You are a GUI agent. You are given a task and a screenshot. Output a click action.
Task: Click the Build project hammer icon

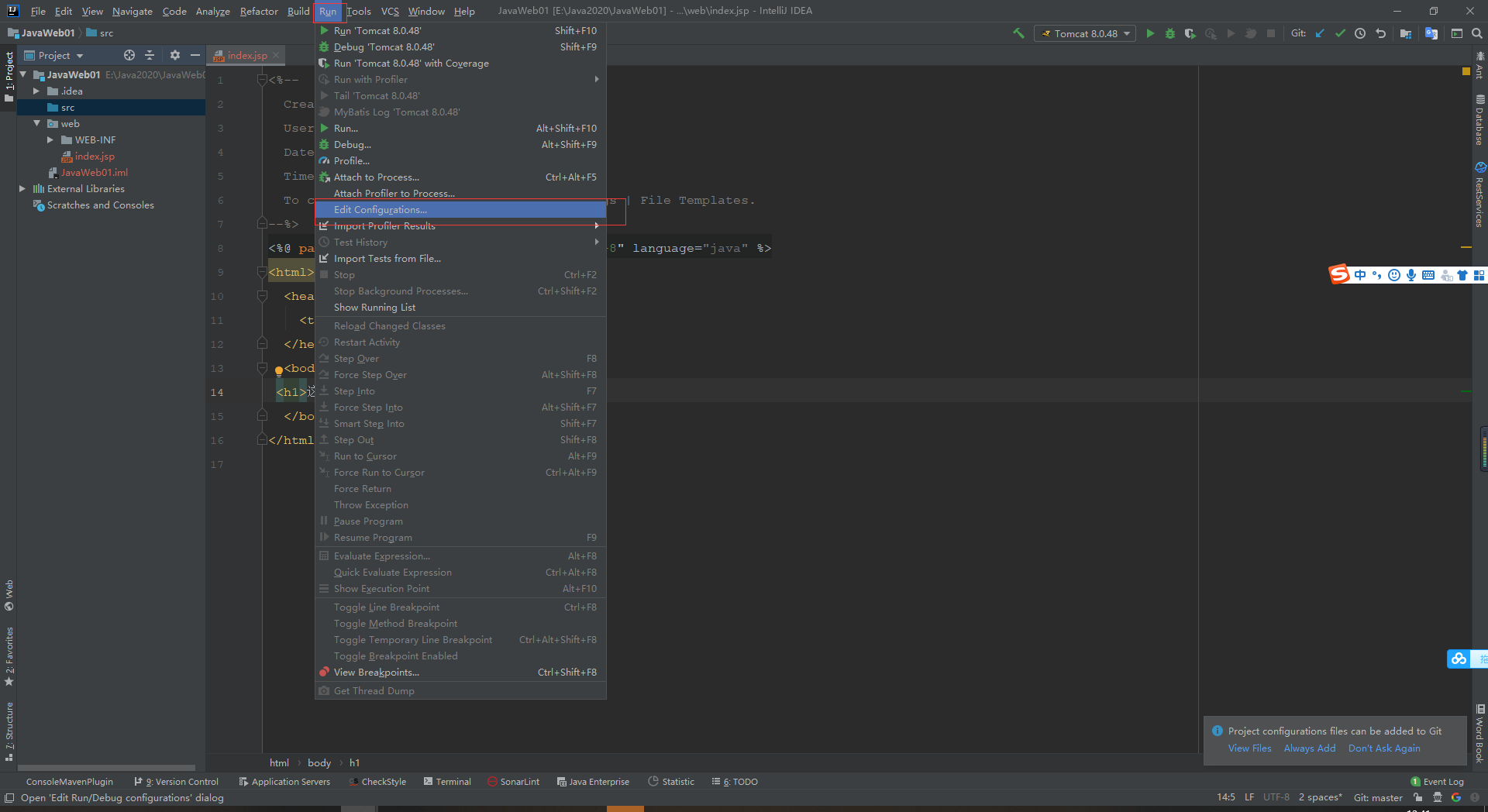click(x=1018, y=33)
